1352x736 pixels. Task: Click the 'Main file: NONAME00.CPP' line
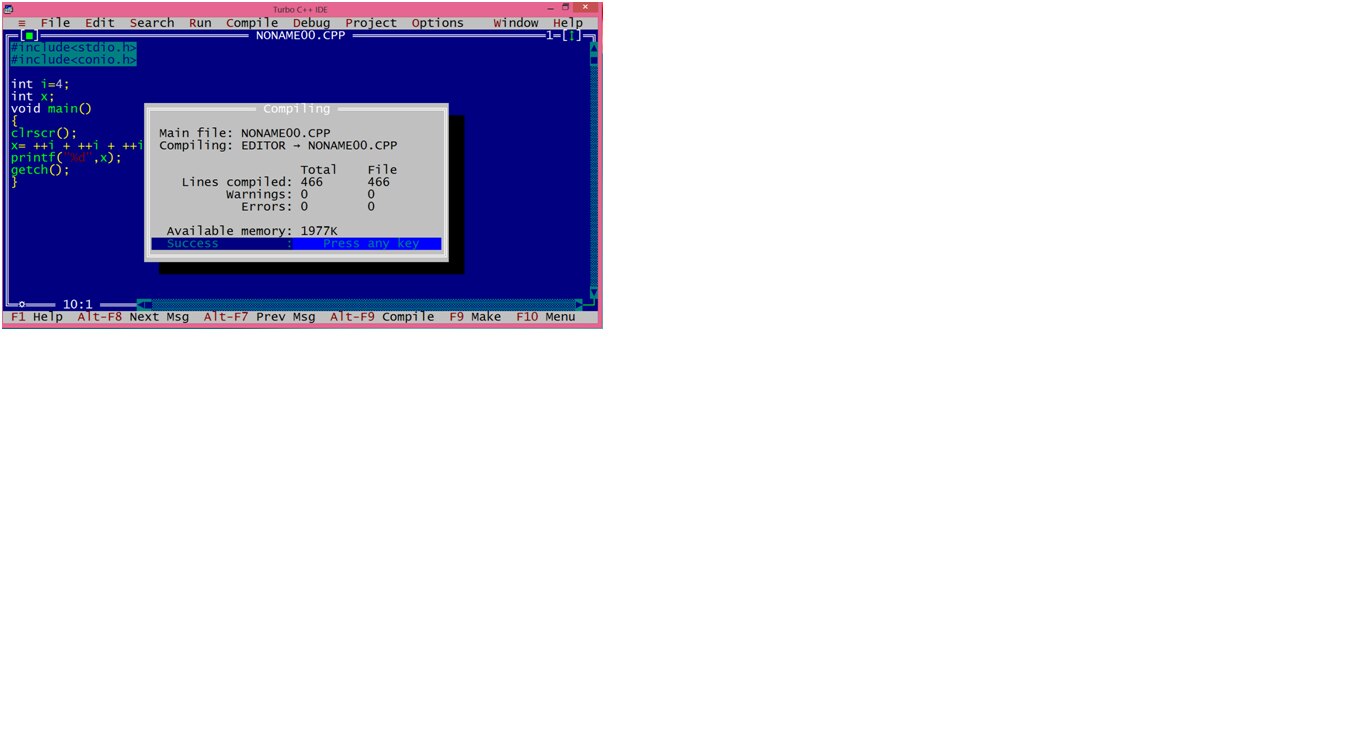tap(245, 133)
